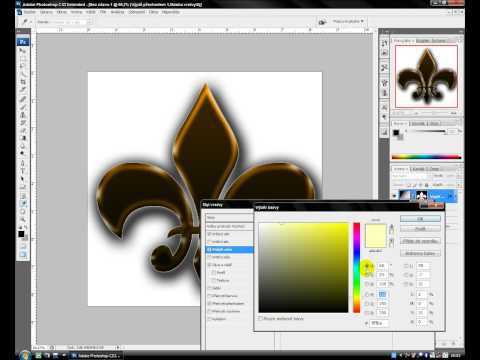The width and height of the screenshot is (480, 360).
Task: Enable Pouze webové barvy checkbox
Action: [260, 319]
